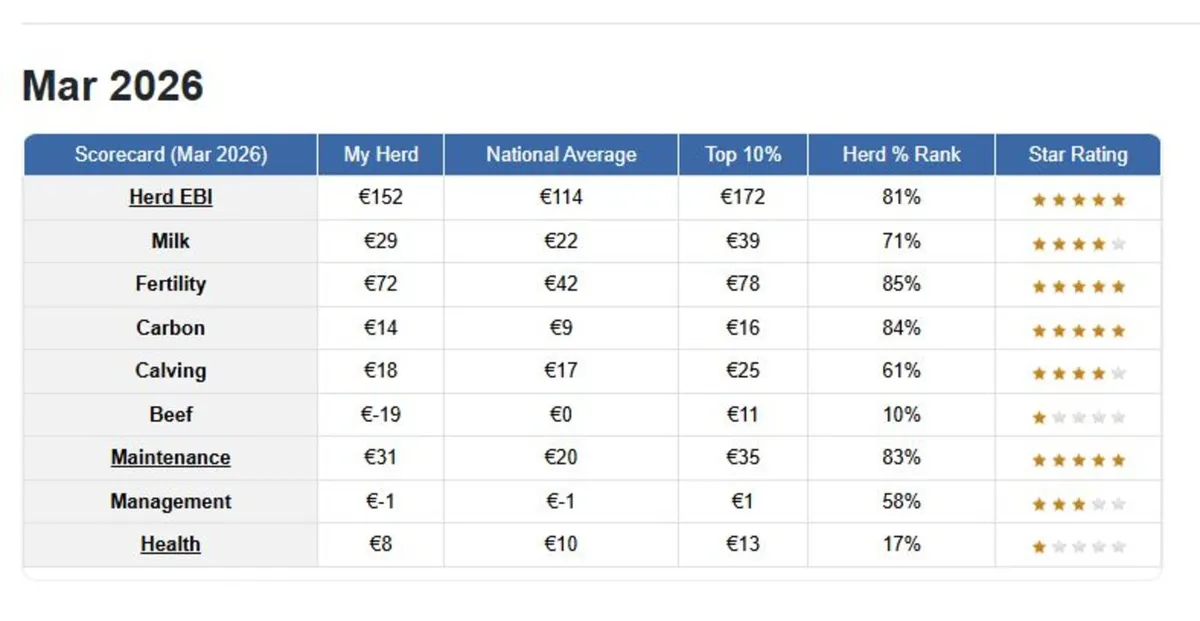Click the Beef row star rating
Screen dimensions: 1200x621
pyautogui.click(x=1078, y=417)
